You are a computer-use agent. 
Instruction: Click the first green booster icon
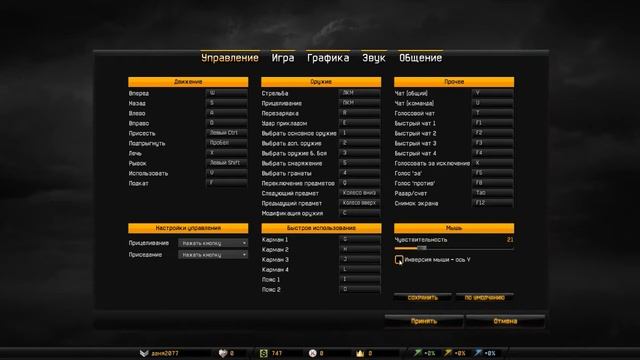(x=418, y=353)
